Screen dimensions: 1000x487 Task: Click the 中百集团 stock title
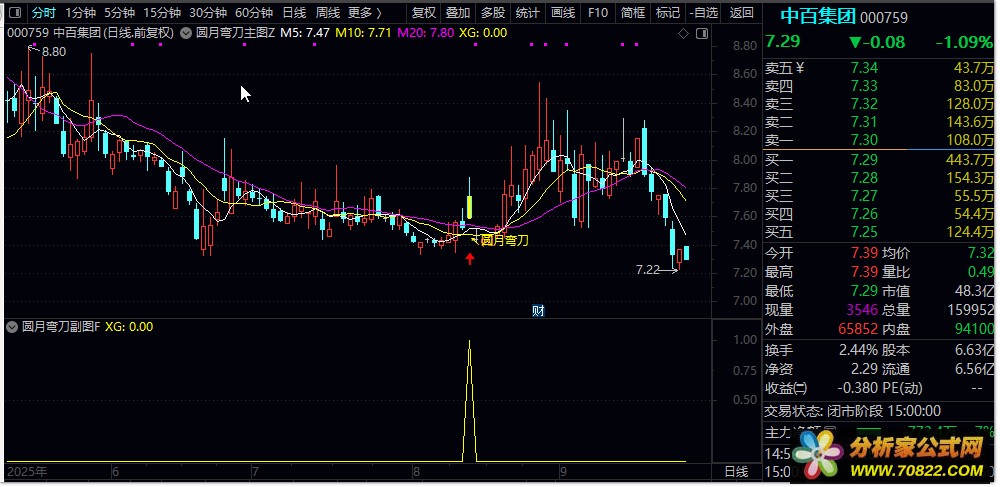[x=818, y=15]
